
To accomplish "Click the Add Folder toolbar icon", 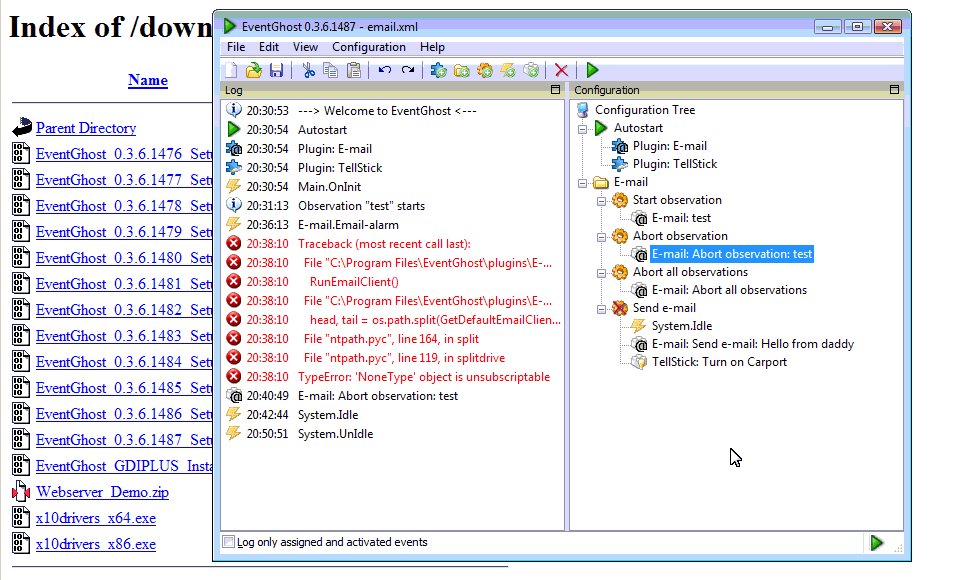I will point(462,70).
